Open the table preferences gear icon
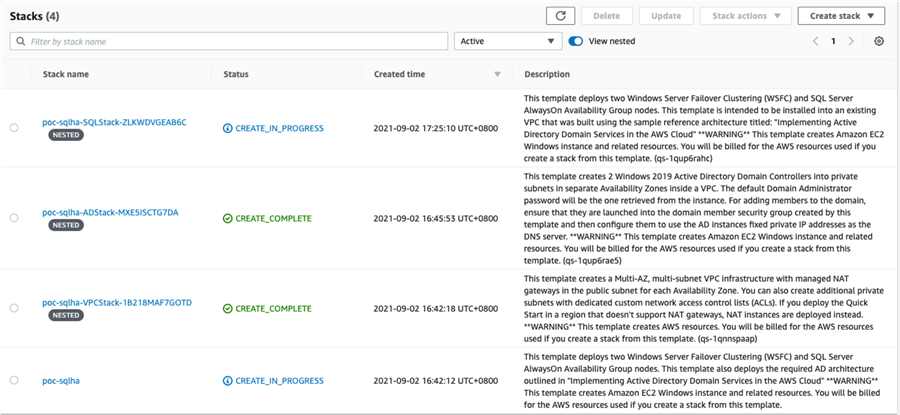900x415 pixels. 879,41
